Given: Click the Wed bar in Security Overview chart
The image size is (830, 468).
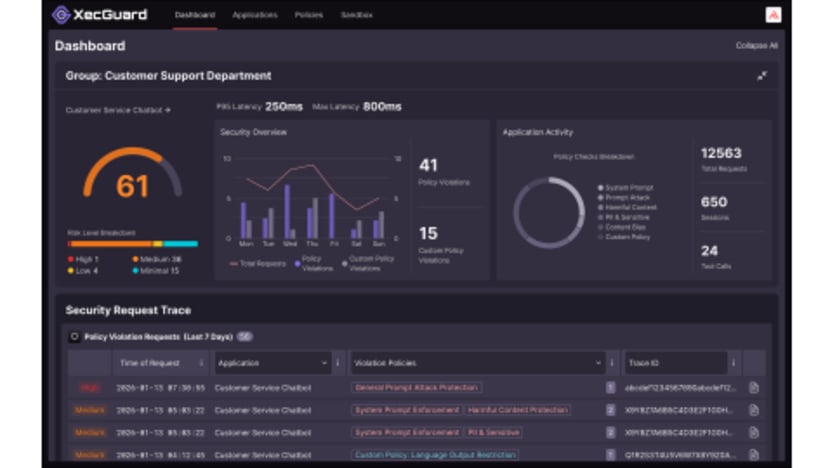Looking at the screenshot, I should click(287, 212).
